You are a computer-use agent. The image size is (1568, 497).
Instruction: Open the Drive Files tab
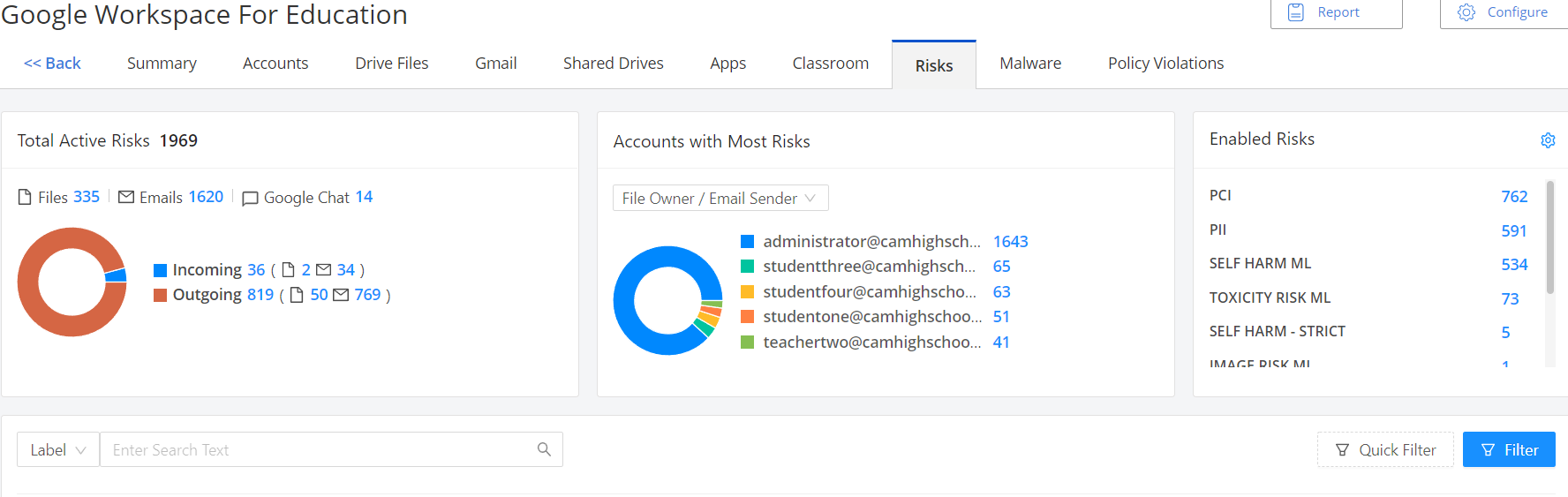pos(392,64)
